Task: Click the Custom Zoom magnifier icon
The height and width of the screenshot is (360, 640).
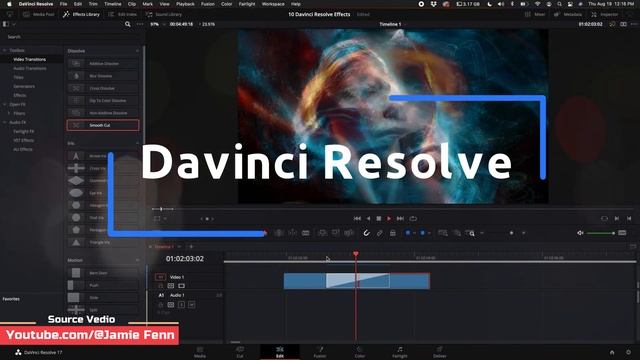Action: coord(471,233)
